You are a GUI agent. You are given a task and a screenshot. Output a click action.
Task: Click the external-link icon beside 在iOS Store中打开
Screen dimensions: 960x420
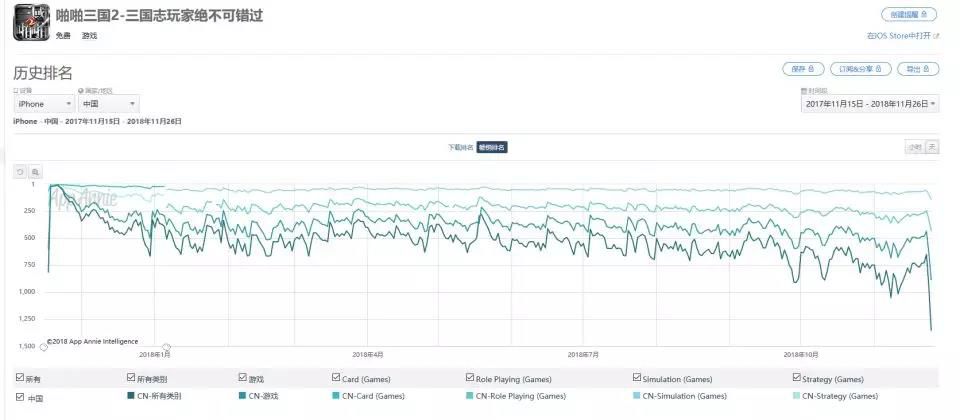click(937, 36)
